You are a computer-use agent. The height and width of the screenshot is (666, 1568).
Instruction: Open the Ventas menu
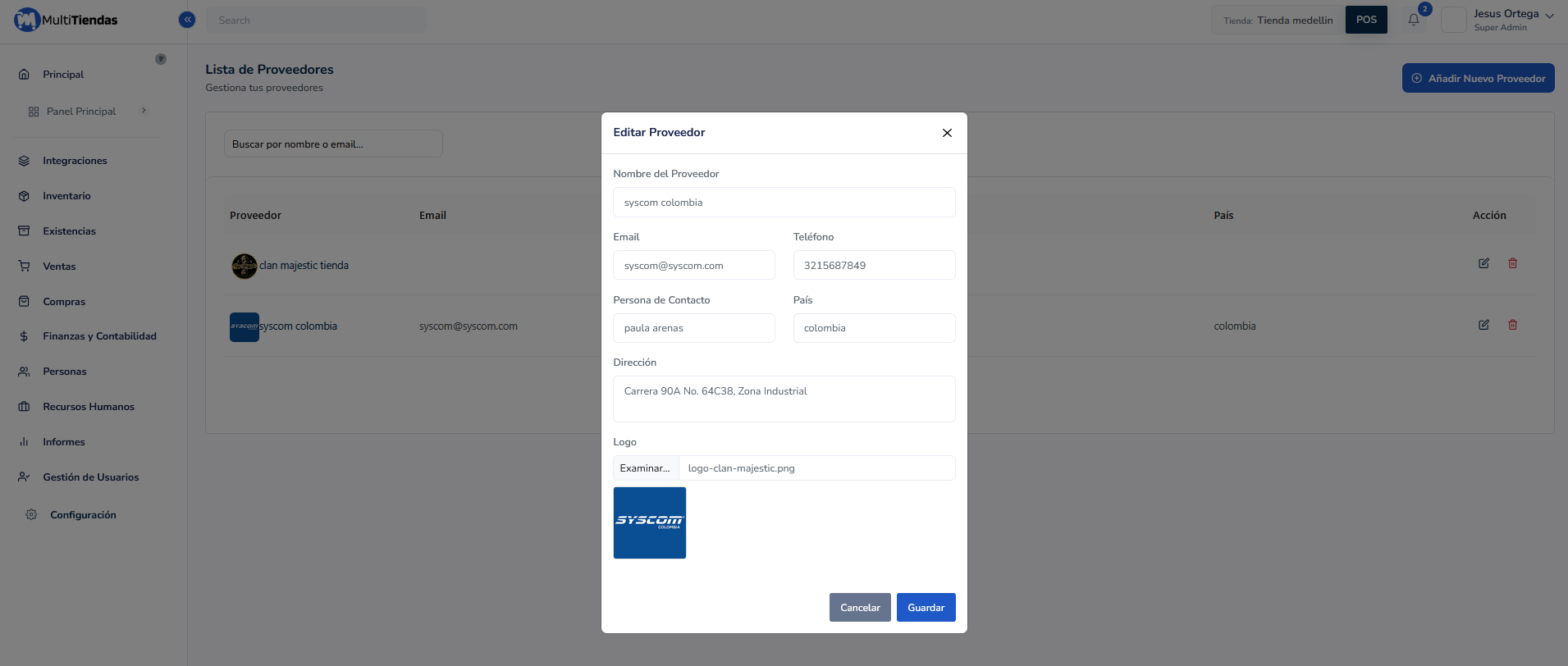(x=59, y=267)
